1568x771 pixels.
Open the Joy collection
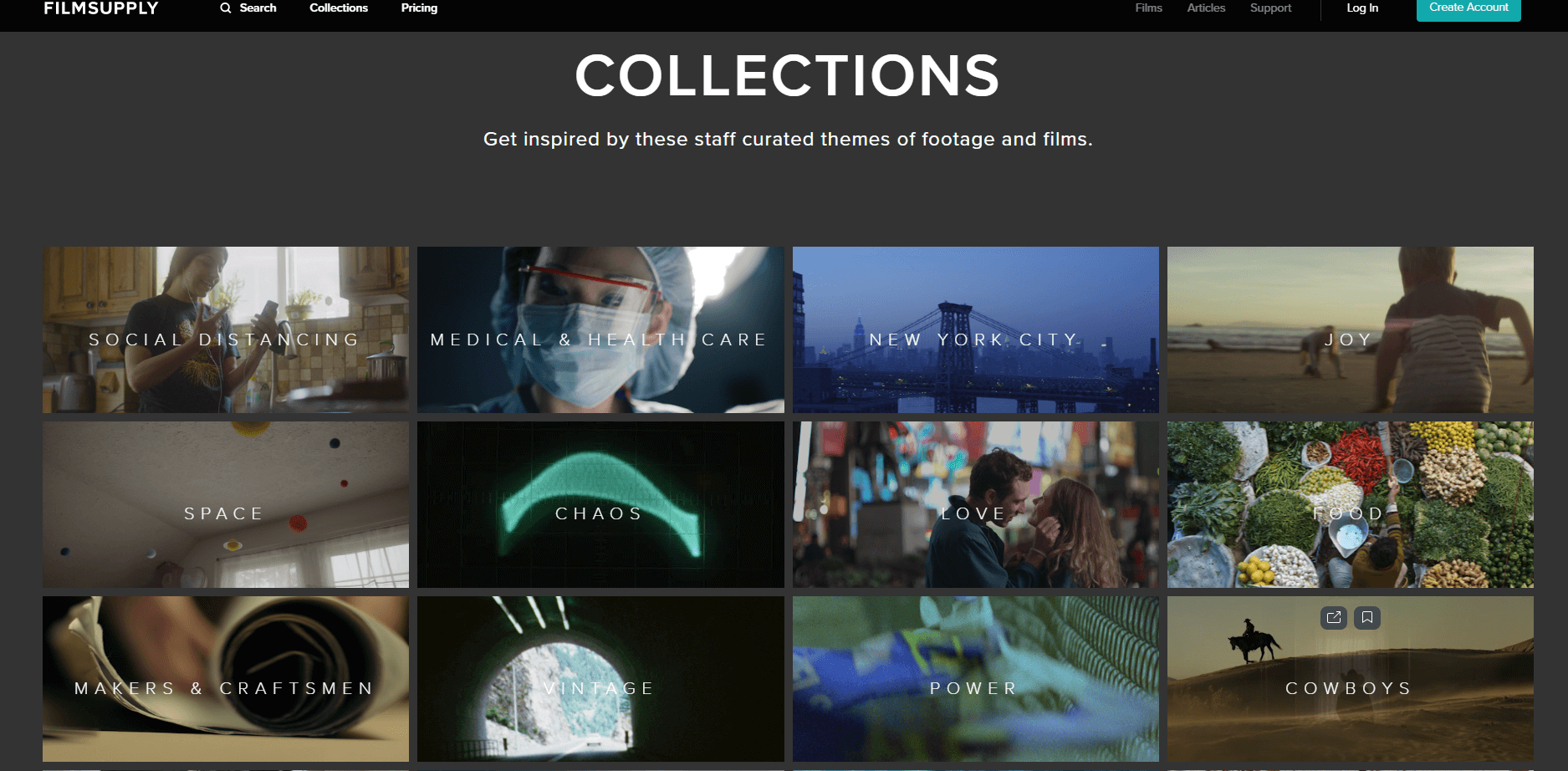point(1349,330)
